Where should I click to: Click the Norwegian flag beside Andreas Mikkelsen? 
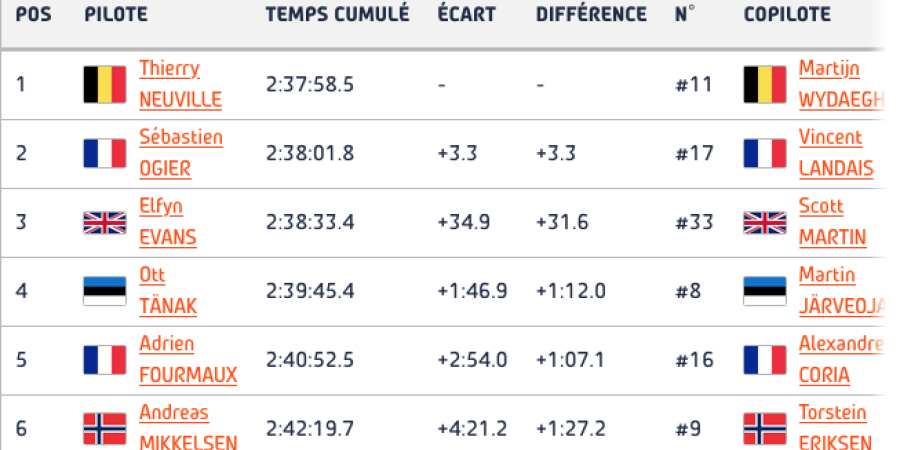104,429
